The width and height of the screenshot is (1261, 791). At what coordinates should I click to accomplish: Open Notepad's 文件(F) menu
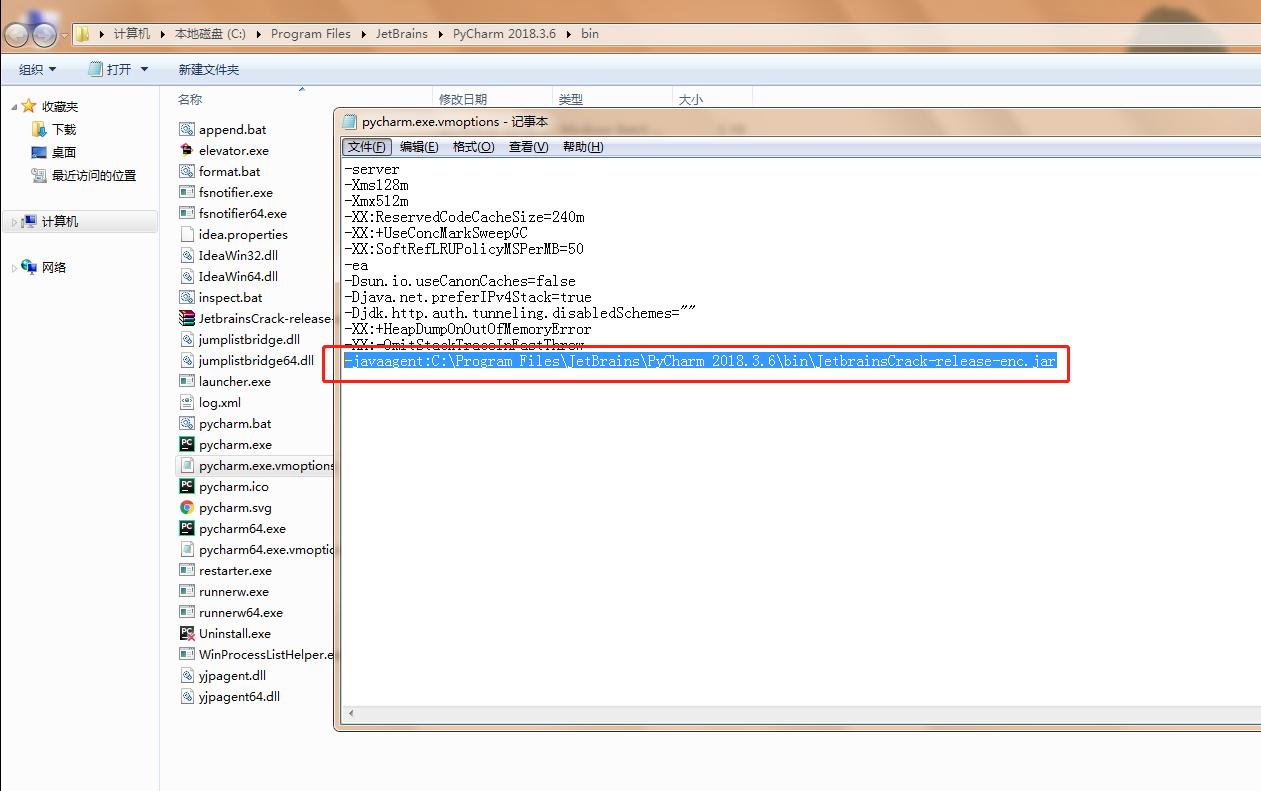tap(367, 147)
